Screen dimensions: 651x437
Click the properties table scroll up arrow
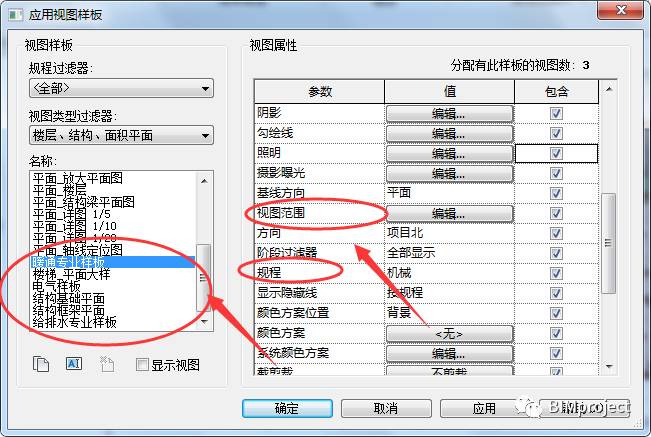click(608, 89)
